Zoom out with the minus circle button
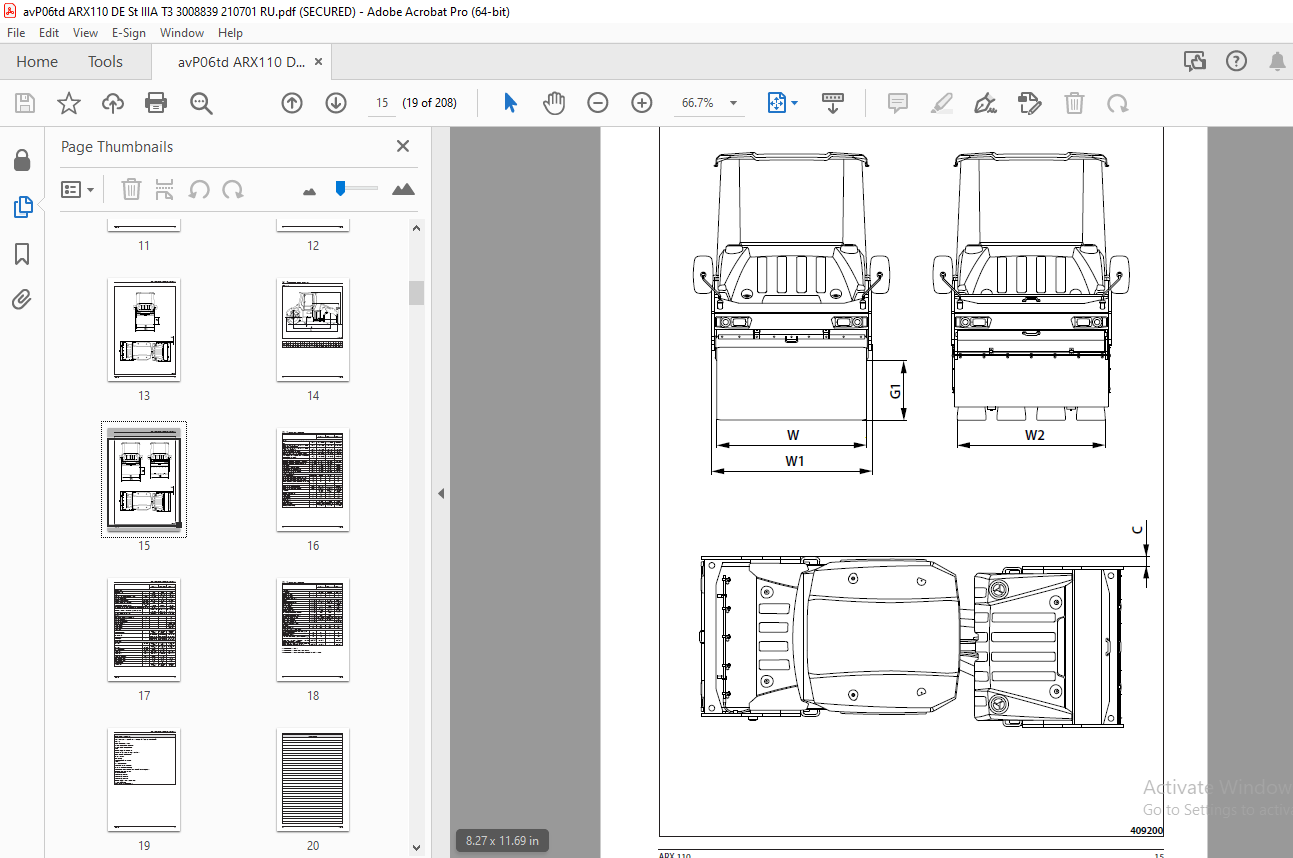The height and width of the screenshot is (858, 1293). click(x=598, y=103)
